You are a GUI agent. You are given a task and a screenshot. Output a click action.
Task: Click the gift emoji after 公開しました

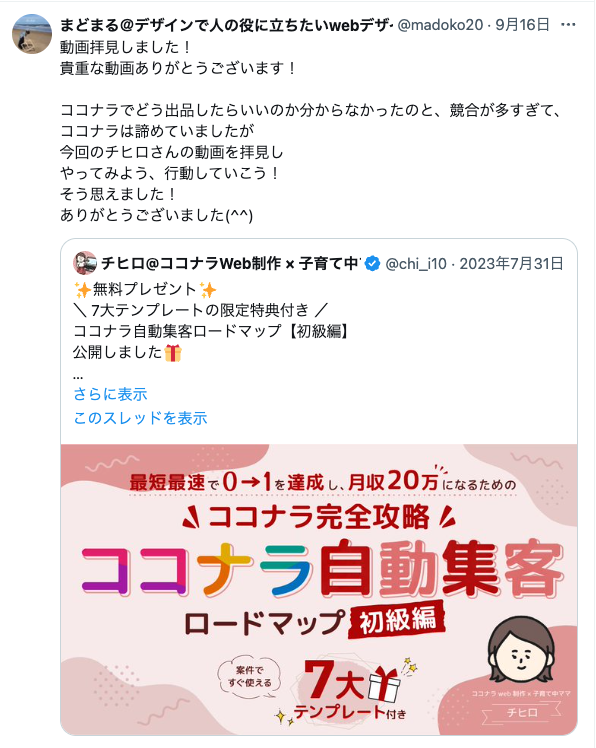pyautogui.click(x=173, y=353)
